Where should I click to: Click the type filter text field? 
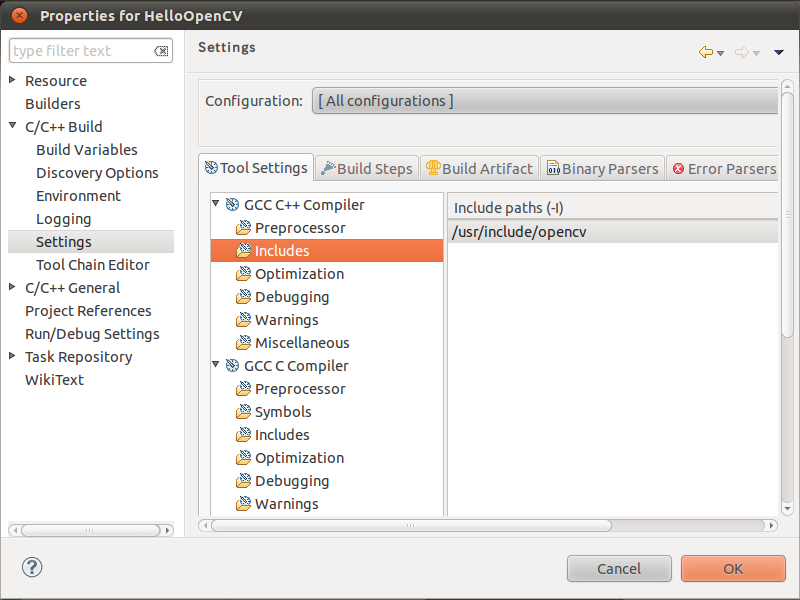91,51
